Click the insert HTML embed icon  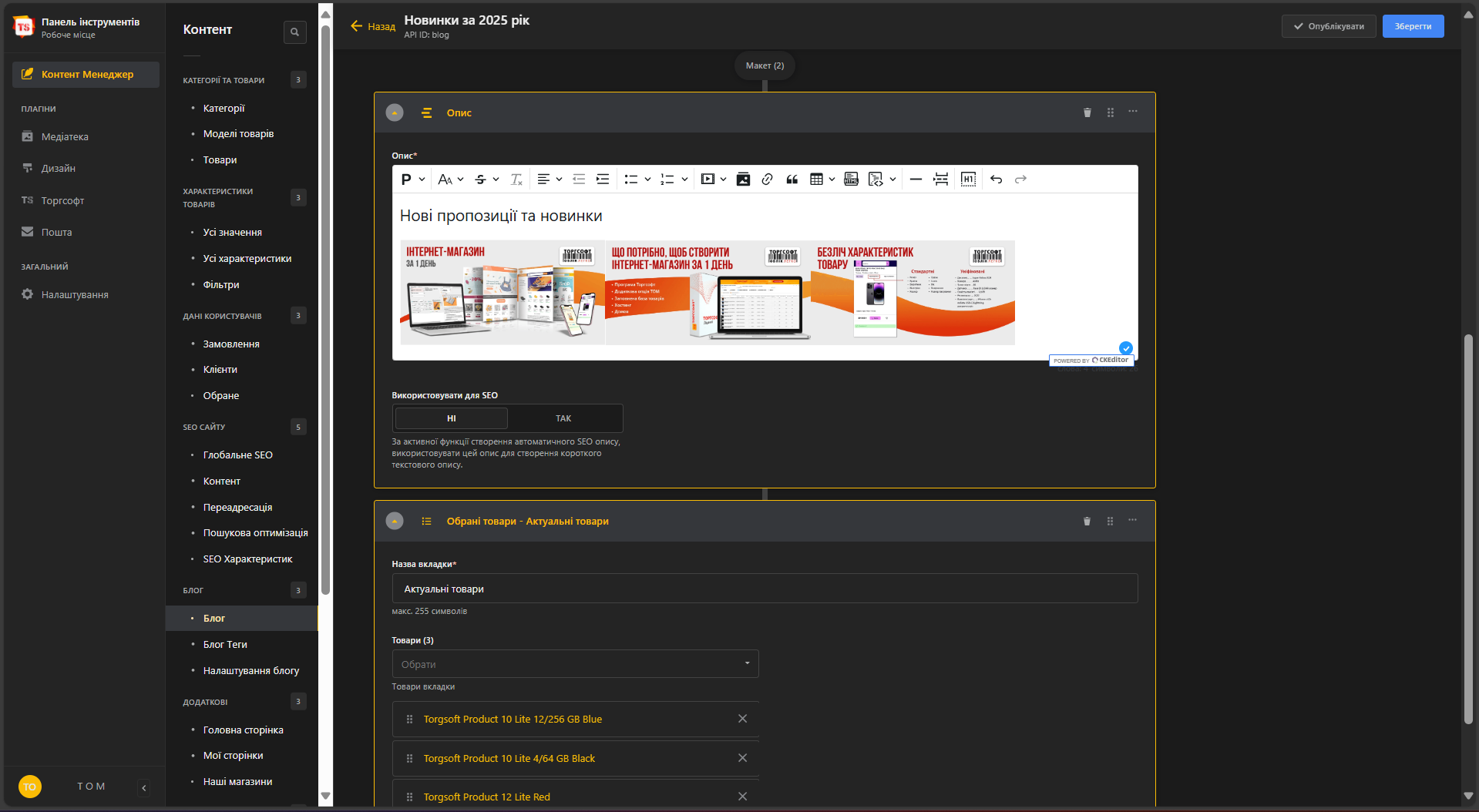(851, 180)
